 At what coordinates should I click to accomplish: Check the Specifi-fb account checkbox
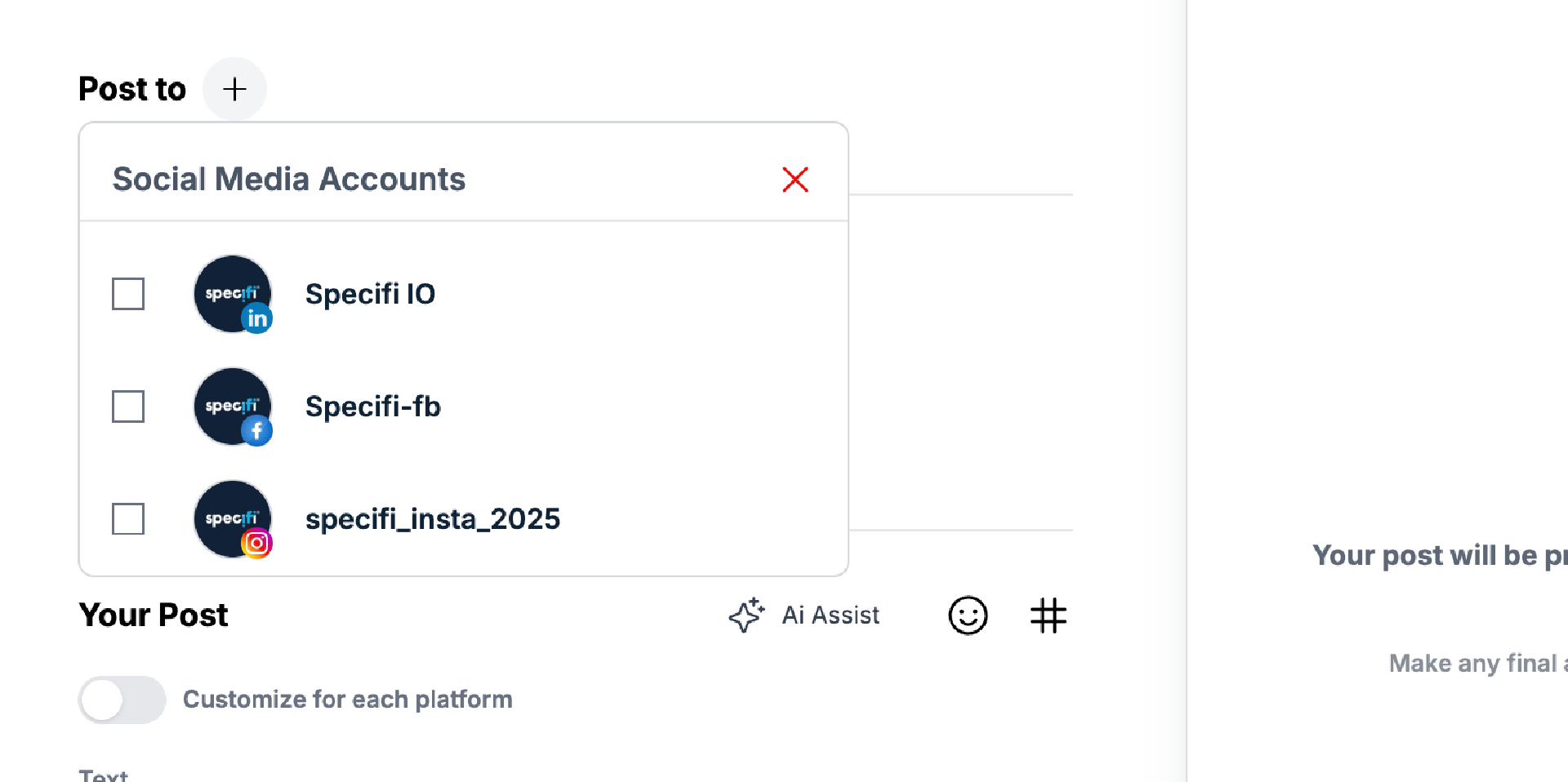[x=127, y=406]
